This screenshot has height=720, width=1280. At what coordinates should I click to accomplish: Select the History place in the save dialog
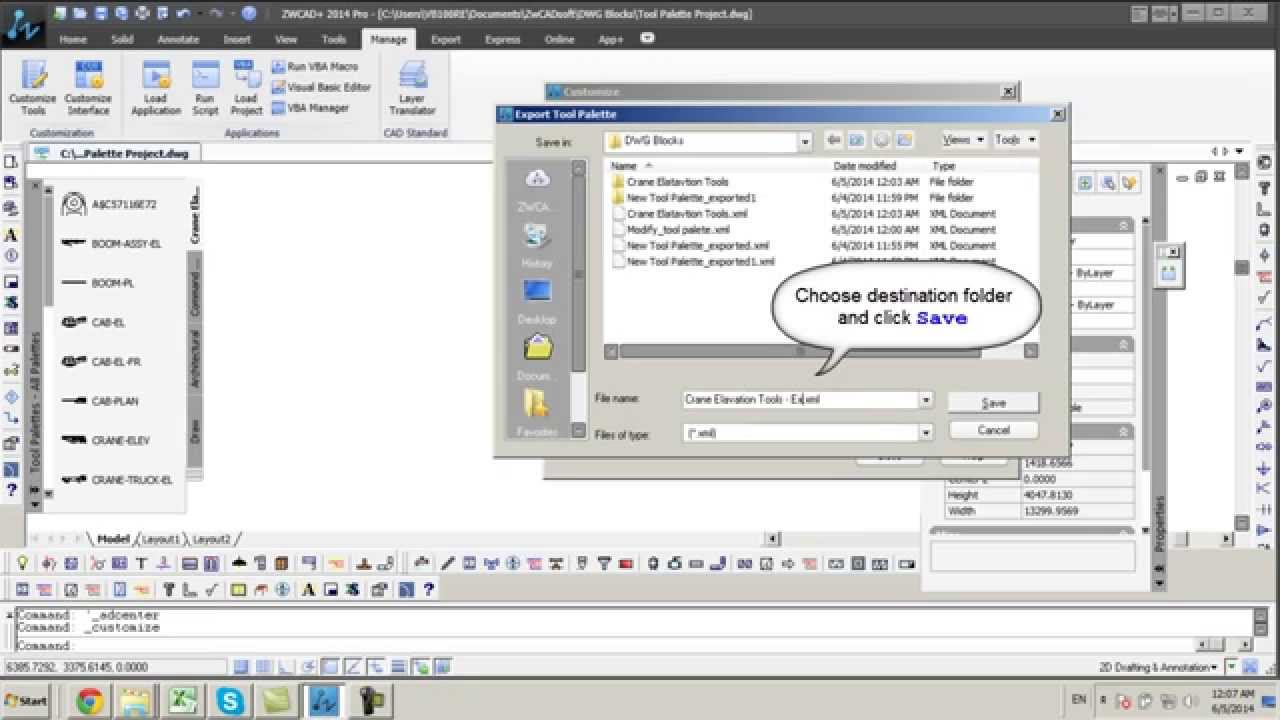pyautogui.click(x=537, y=245)
